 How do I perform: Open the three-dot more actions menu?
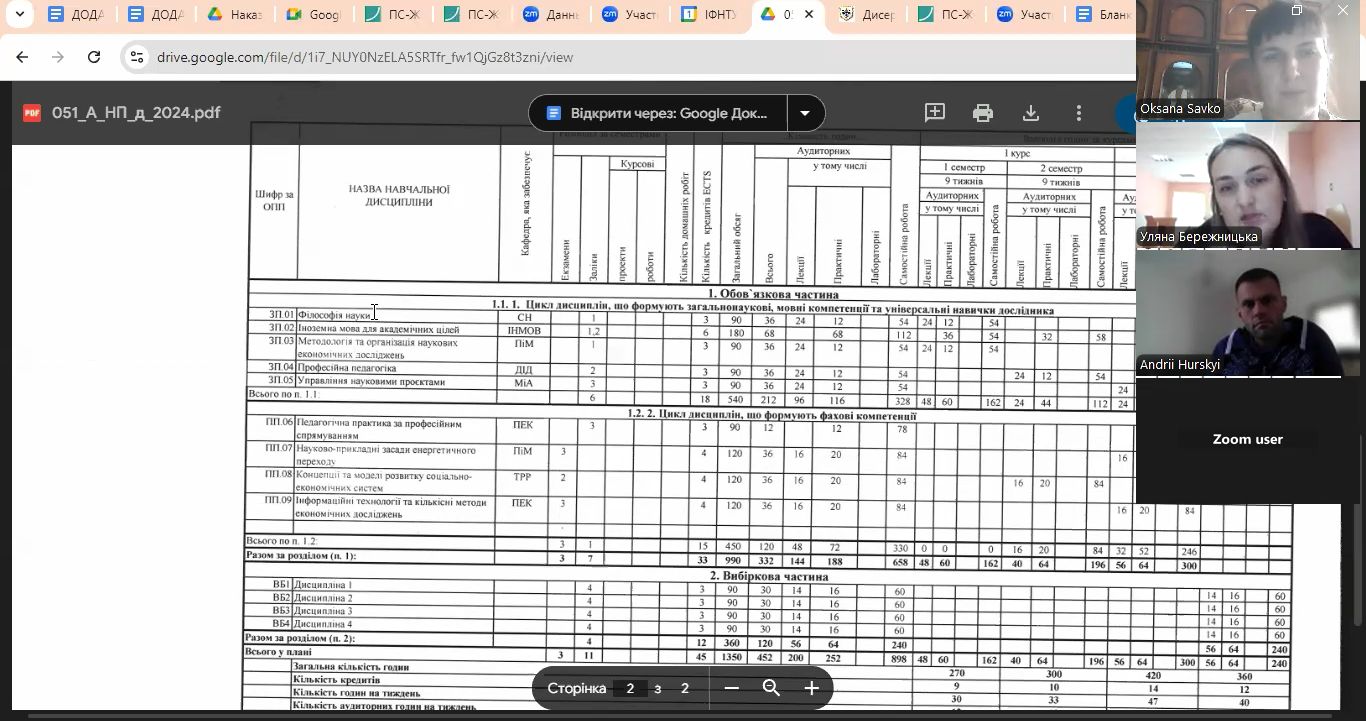1078,113
